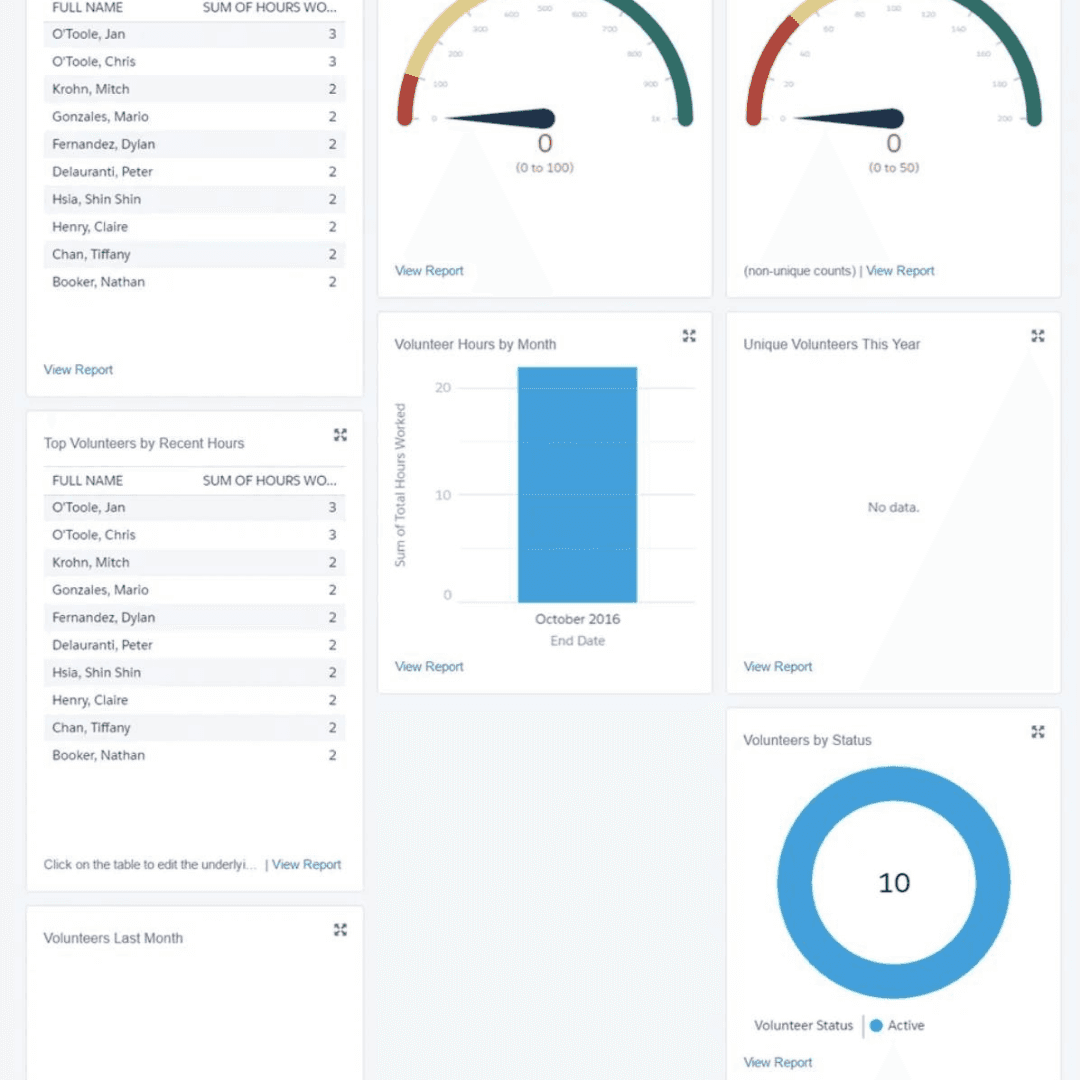Click SUM OF HOURS WO... header in Recent Hours table
Screen dimensions: 1080x1080
tap(269, 481)
